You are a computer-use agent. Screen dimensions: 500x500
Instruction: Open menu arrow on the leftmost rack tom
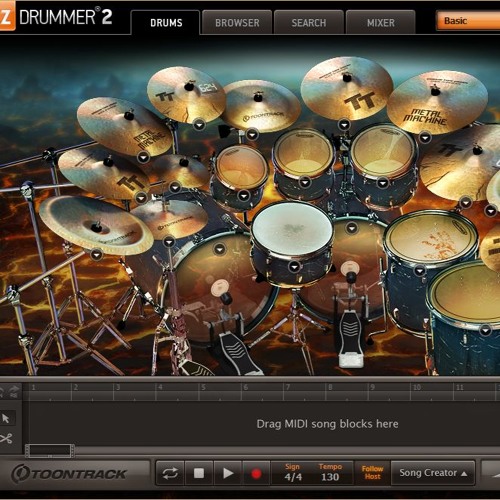click(244, 195)
